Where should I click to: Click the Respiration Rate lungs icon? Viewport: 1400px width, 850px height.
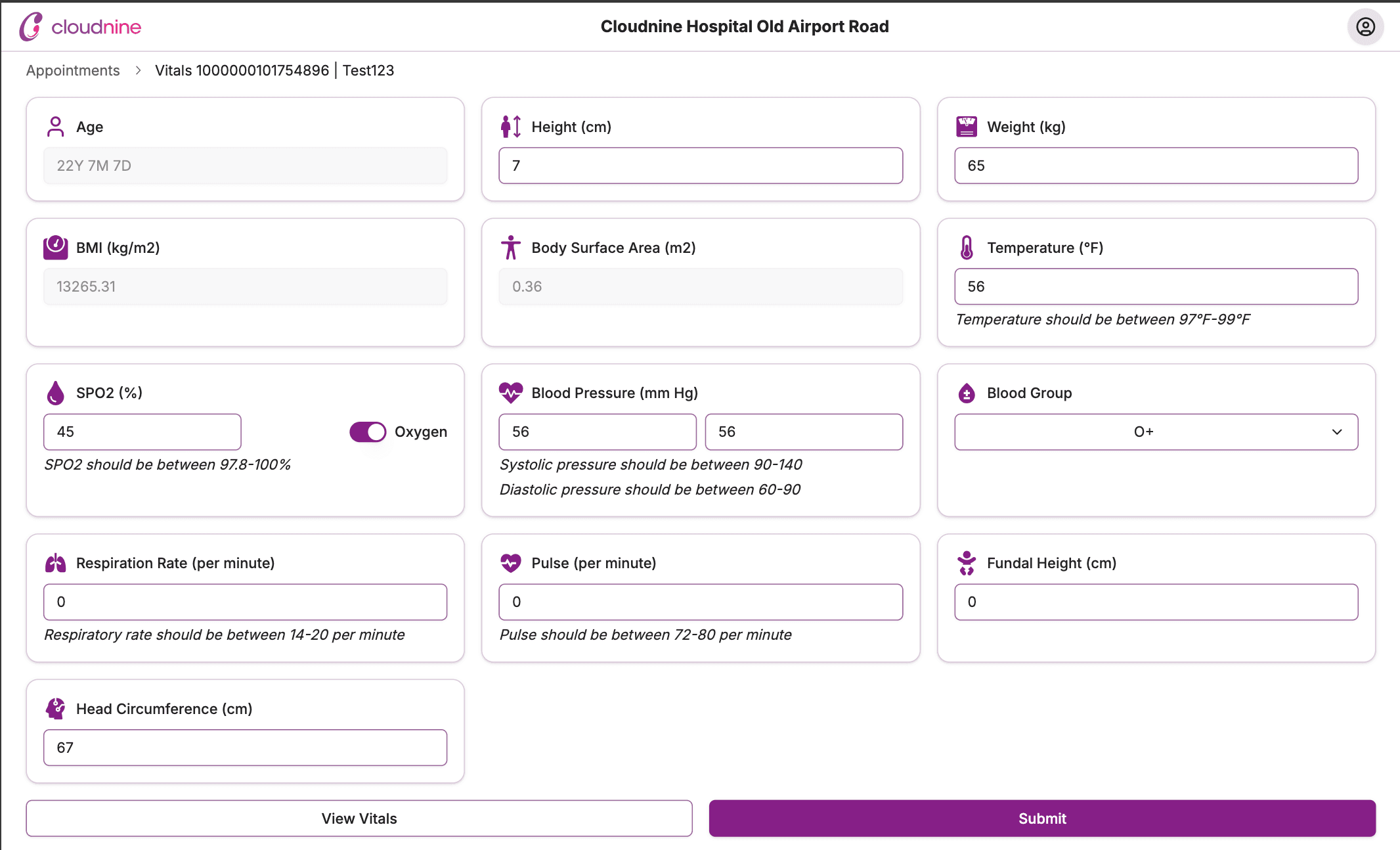click(x=55, y=563)
